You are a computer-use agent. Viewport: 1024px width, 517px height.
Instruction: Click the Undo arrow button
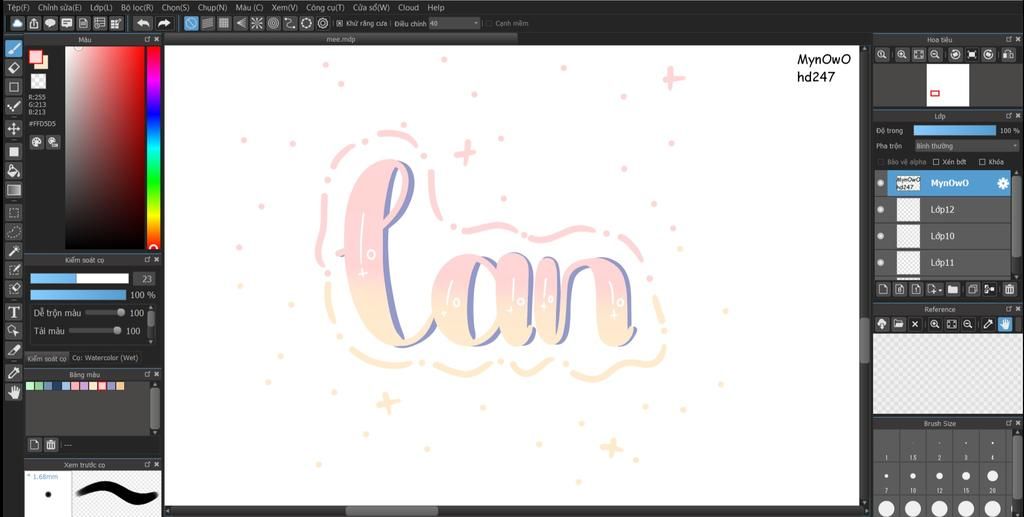pos(143,24)
